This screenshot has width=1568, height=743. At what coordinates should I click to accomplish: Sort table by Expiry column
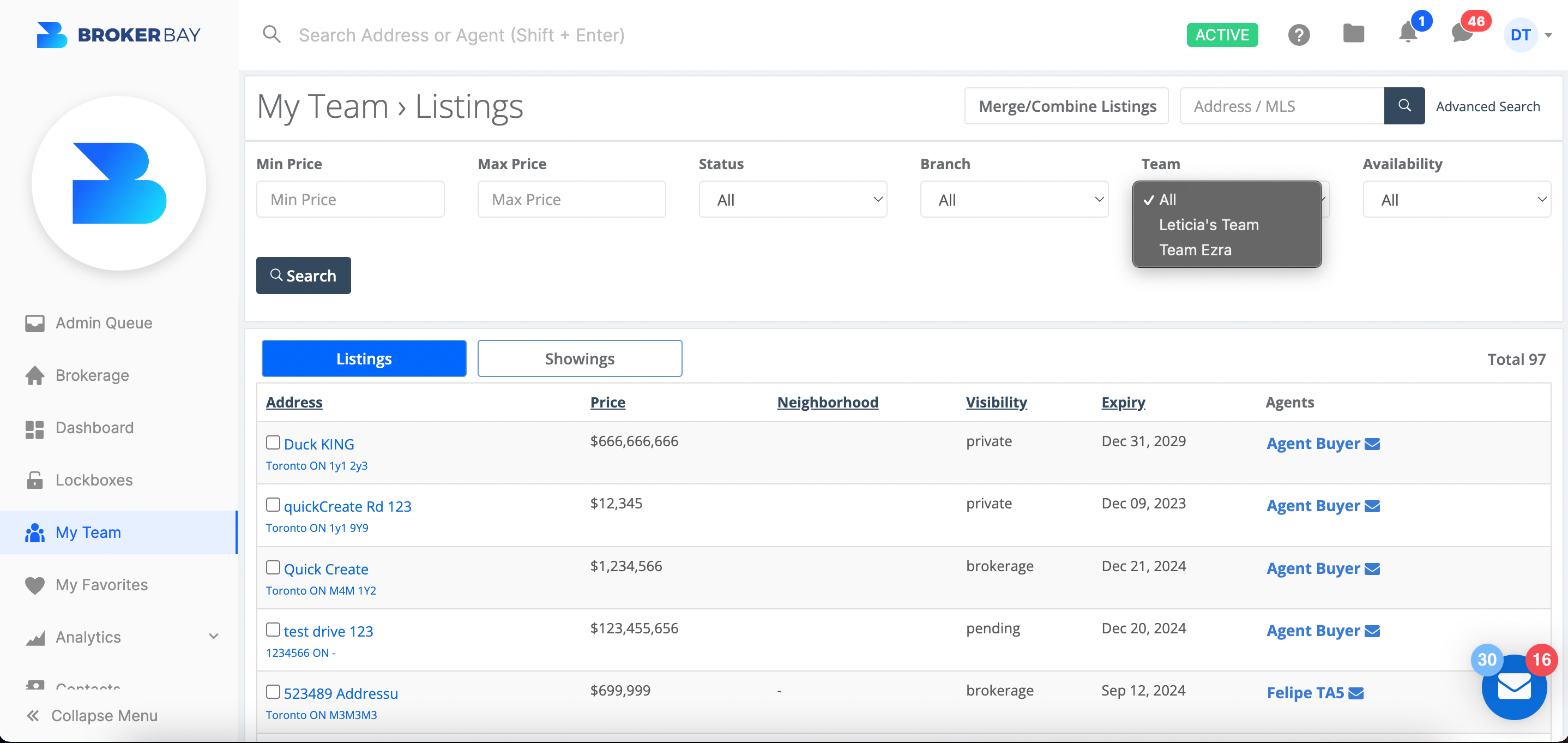(x=1123, y=402)
